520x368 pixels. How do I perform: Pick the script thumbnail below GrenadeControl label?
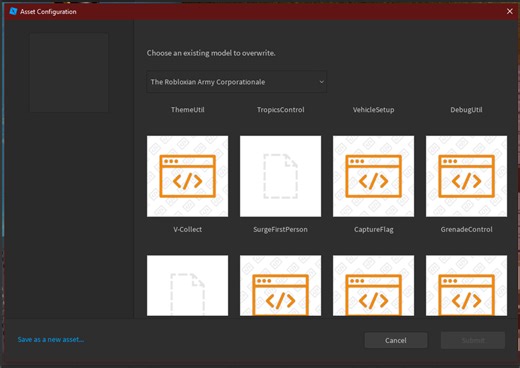466,285
